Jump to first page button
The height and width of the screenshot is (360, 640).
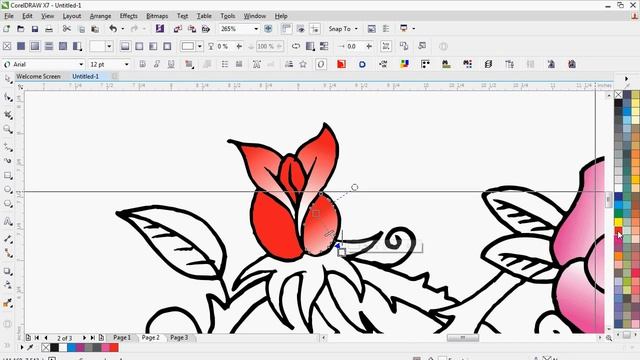tap(37, 338)
